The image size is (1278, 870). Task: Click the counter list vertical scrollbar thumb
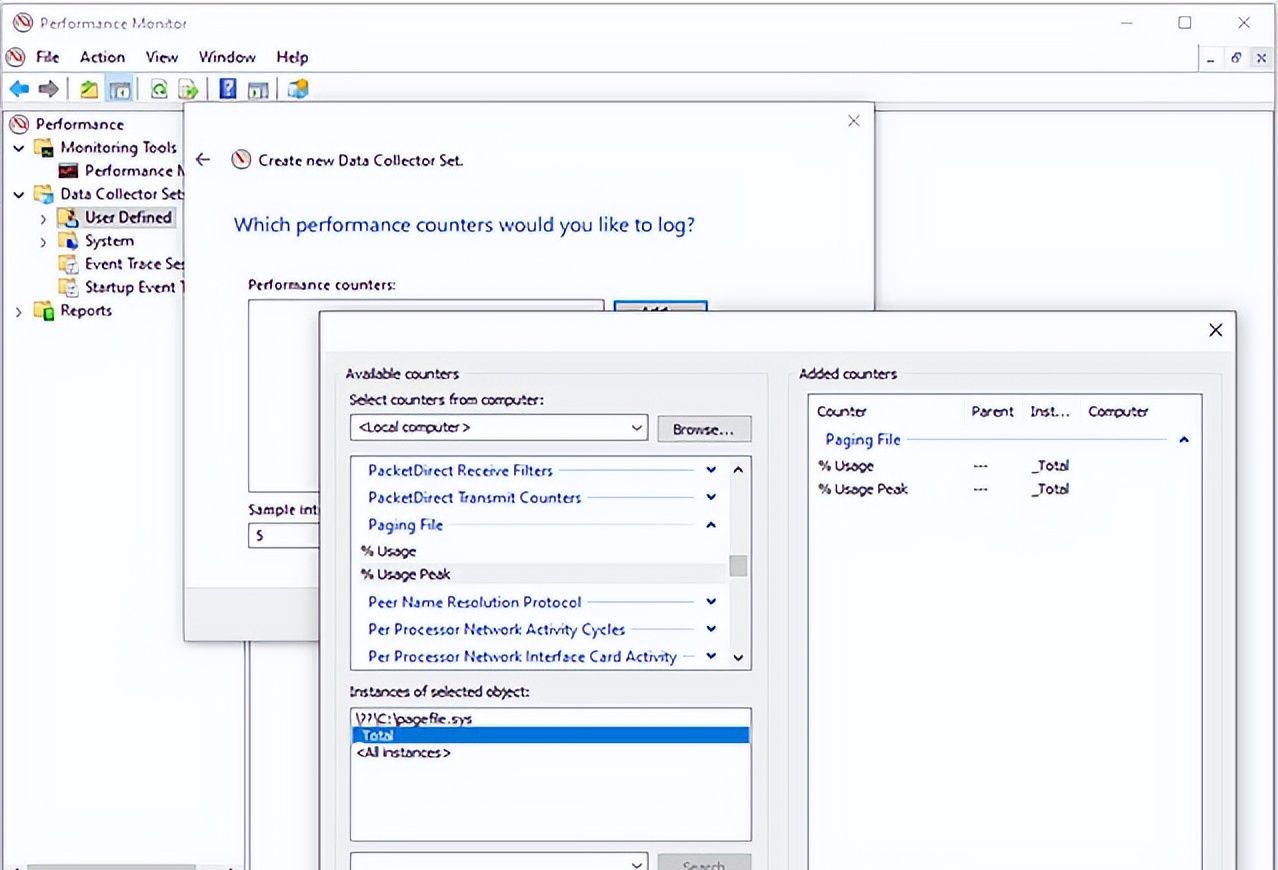coord(738,566)
